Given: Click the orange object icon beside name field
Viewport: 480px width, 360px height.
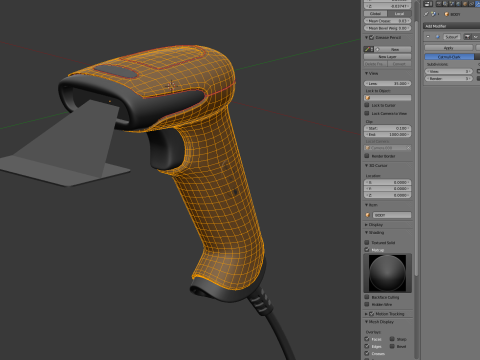Looking at the screenshot, I should 368,215.
